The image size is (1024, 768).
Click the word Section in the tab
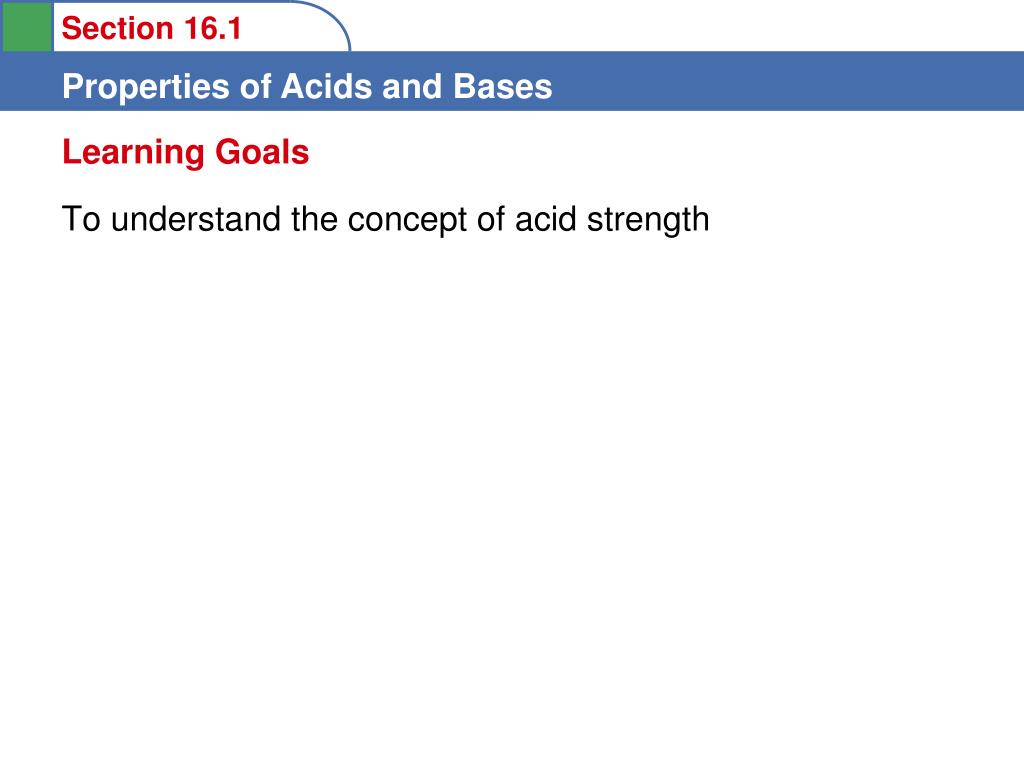click(118, 29)
